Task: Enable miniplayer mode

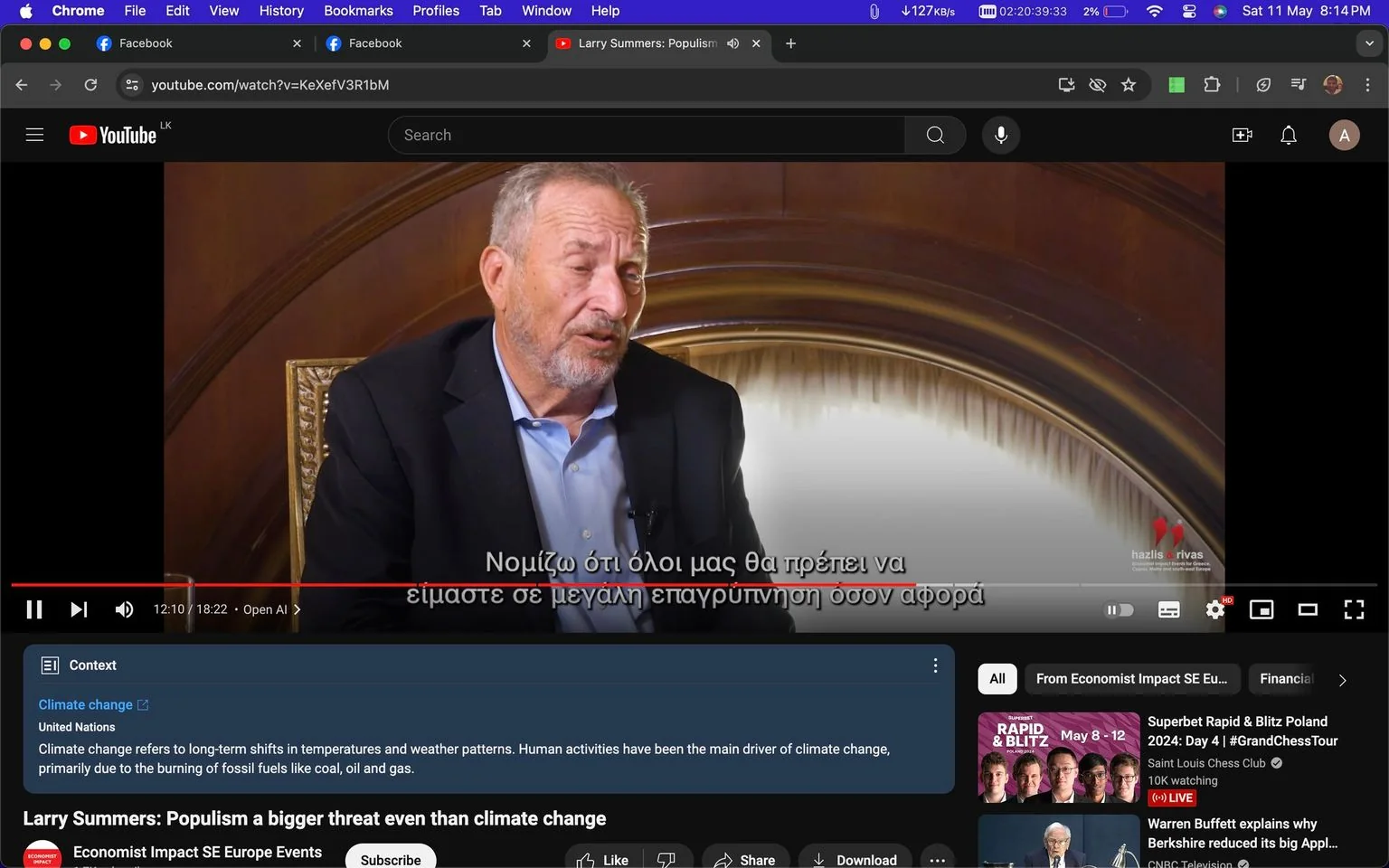Action: click(x=1261, y=610)
